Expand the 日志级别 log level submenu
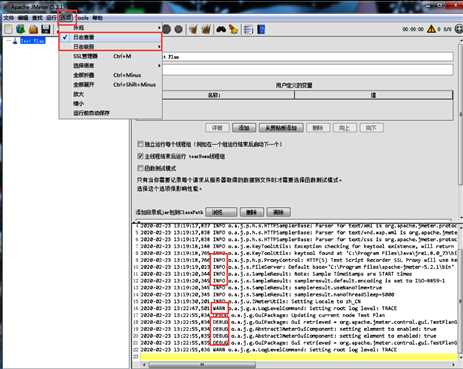Viewport: 463px width, 369px height. click(110, 46)
